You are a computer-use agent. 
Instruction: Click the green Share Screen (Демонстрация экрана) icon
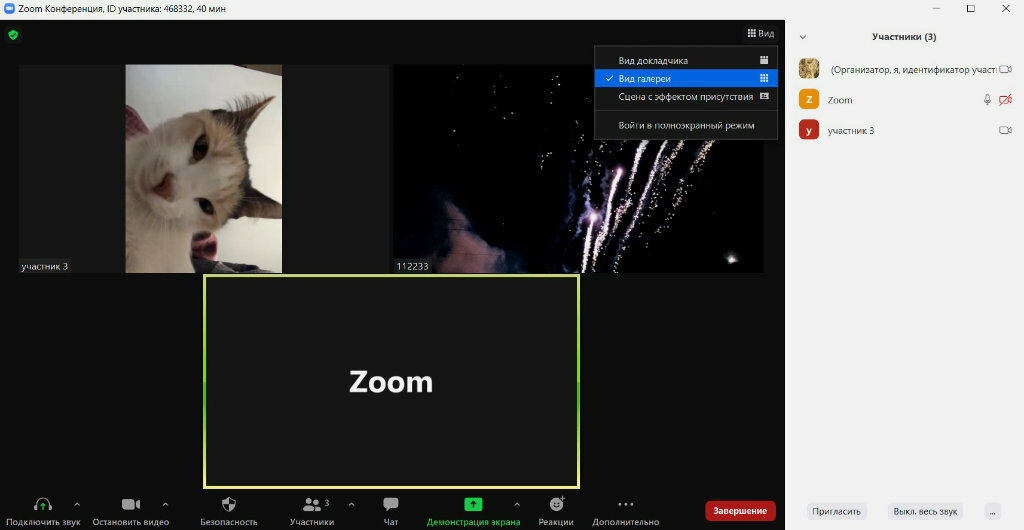473,504
